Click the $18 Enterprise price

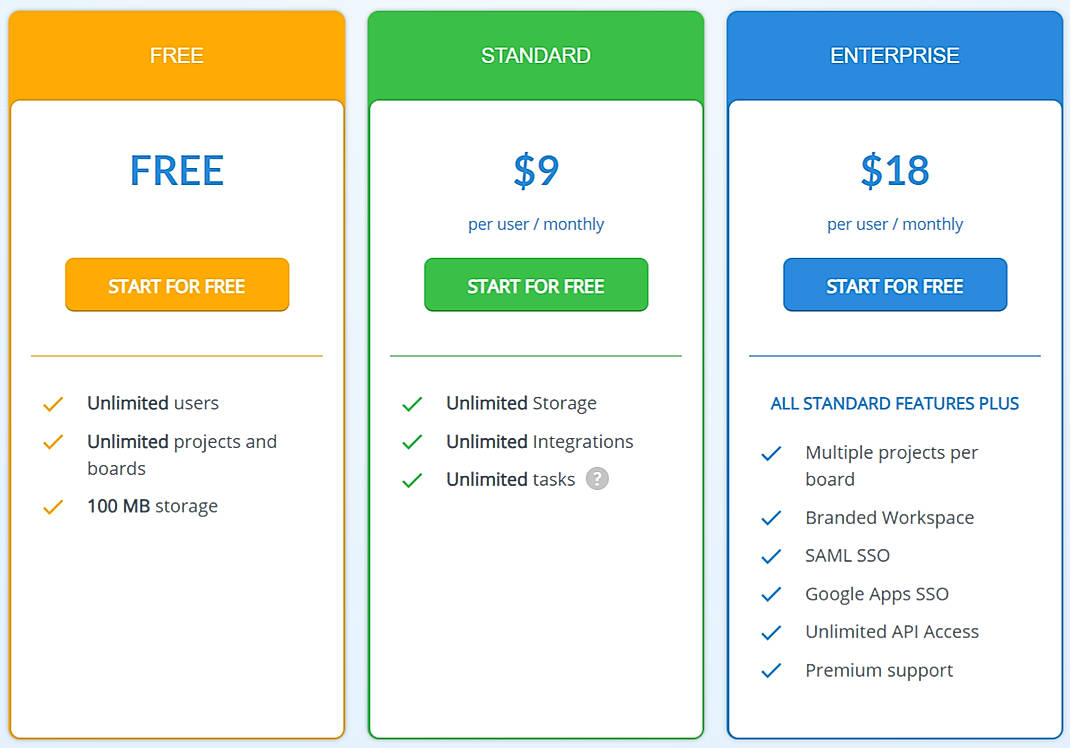[895, 171]
